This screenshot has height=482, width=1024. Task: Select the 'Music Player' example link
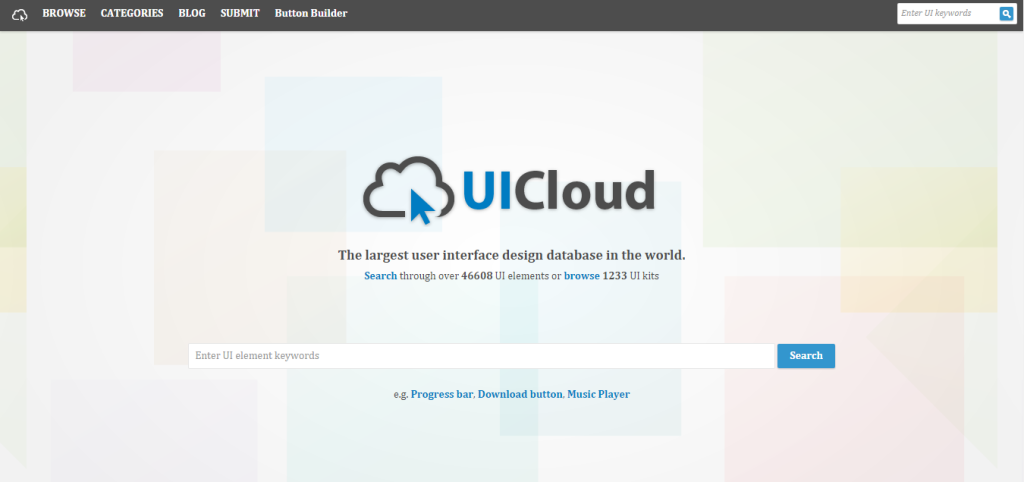pyautogui.click(x=598, y=394)
